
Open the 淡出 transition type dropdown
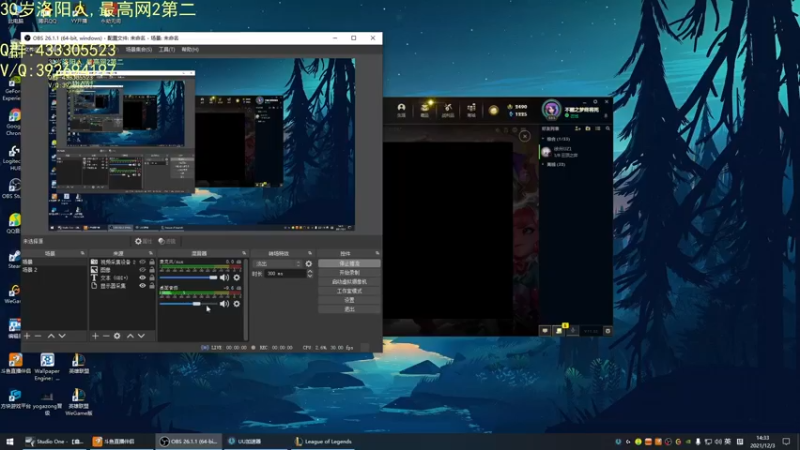278,264
